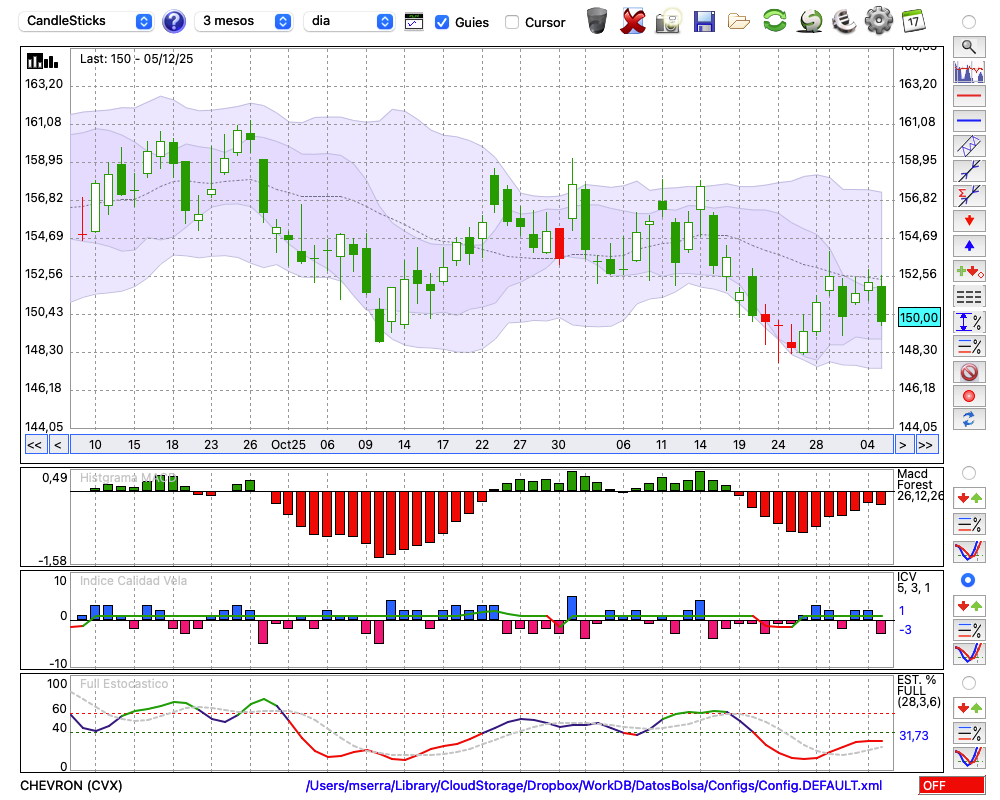Image resolution: width=1000 pixels, height=800 pixels.
Task: Expand the 'dia' interval dropdown
Action: click(349, 21)
